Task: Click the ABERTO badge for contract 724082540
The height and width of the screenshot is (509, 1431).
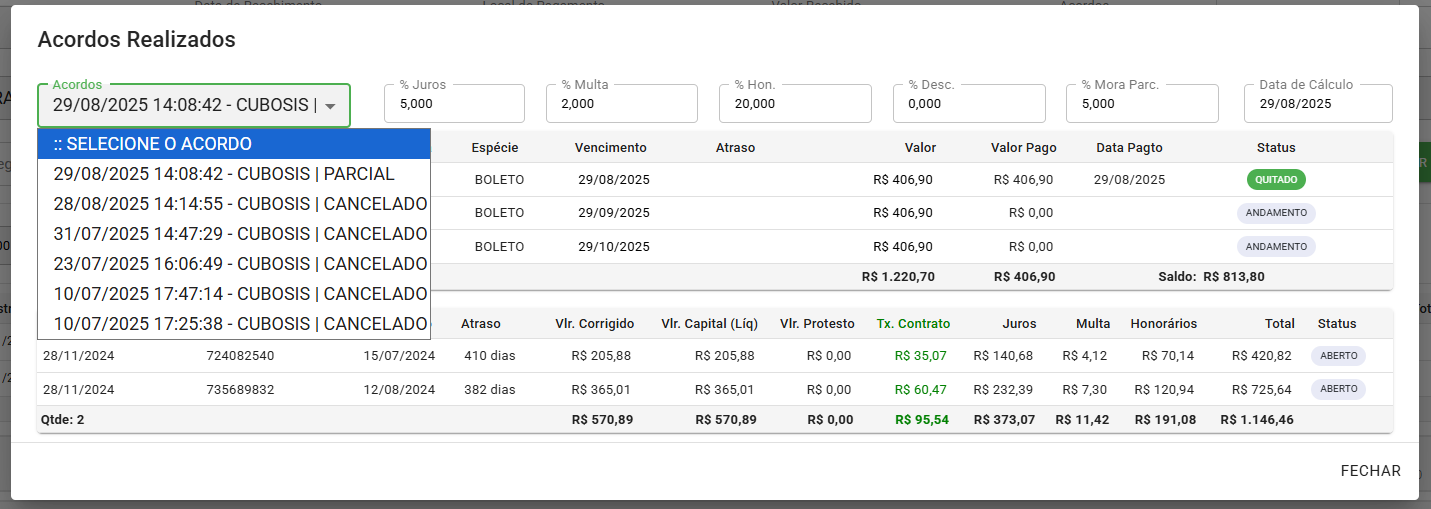Action: pyautogui.click(x=1338, y=356)
